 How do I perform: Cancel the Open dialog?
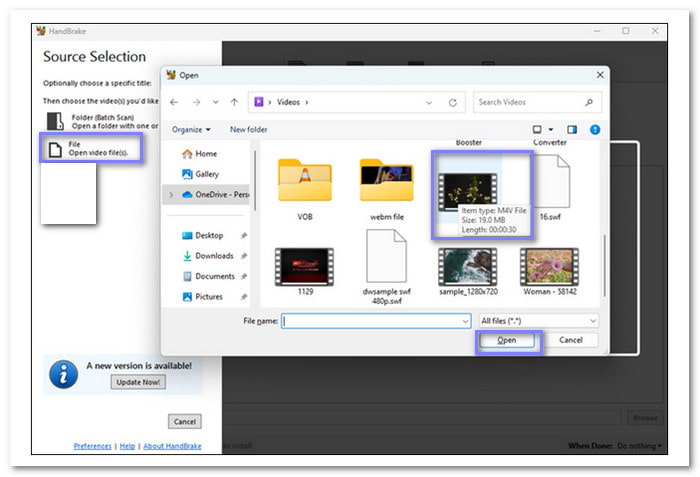click(571, 340)
